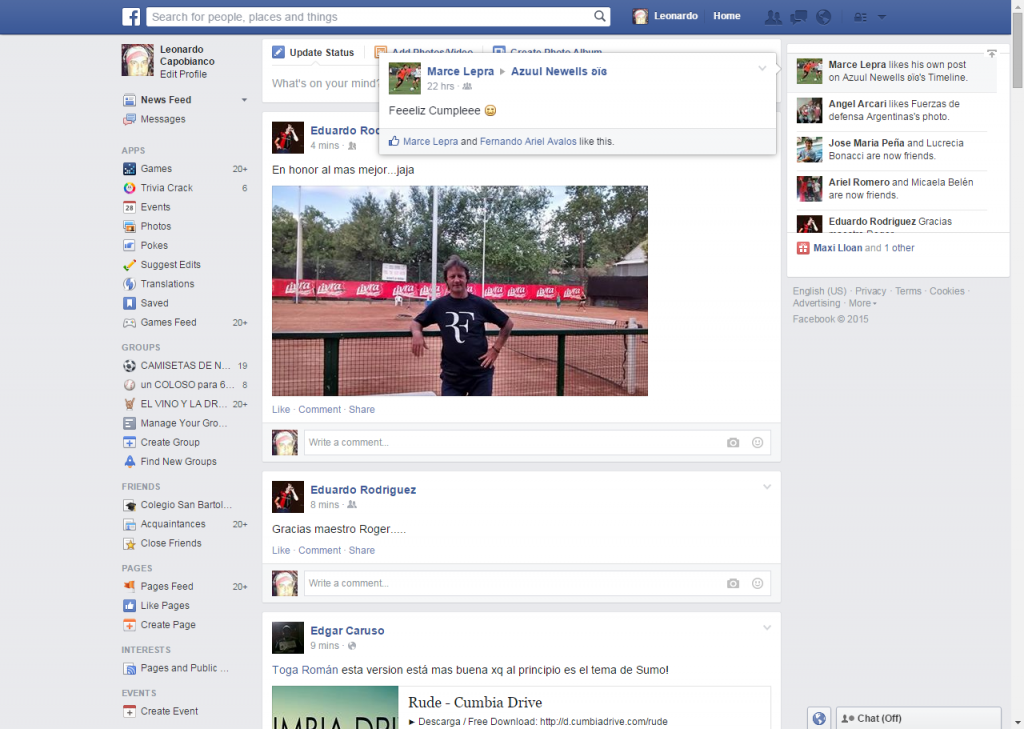This screenshot has height=729, width=1024.
Task: Click the Translations icon
Action: click(129, 284)
